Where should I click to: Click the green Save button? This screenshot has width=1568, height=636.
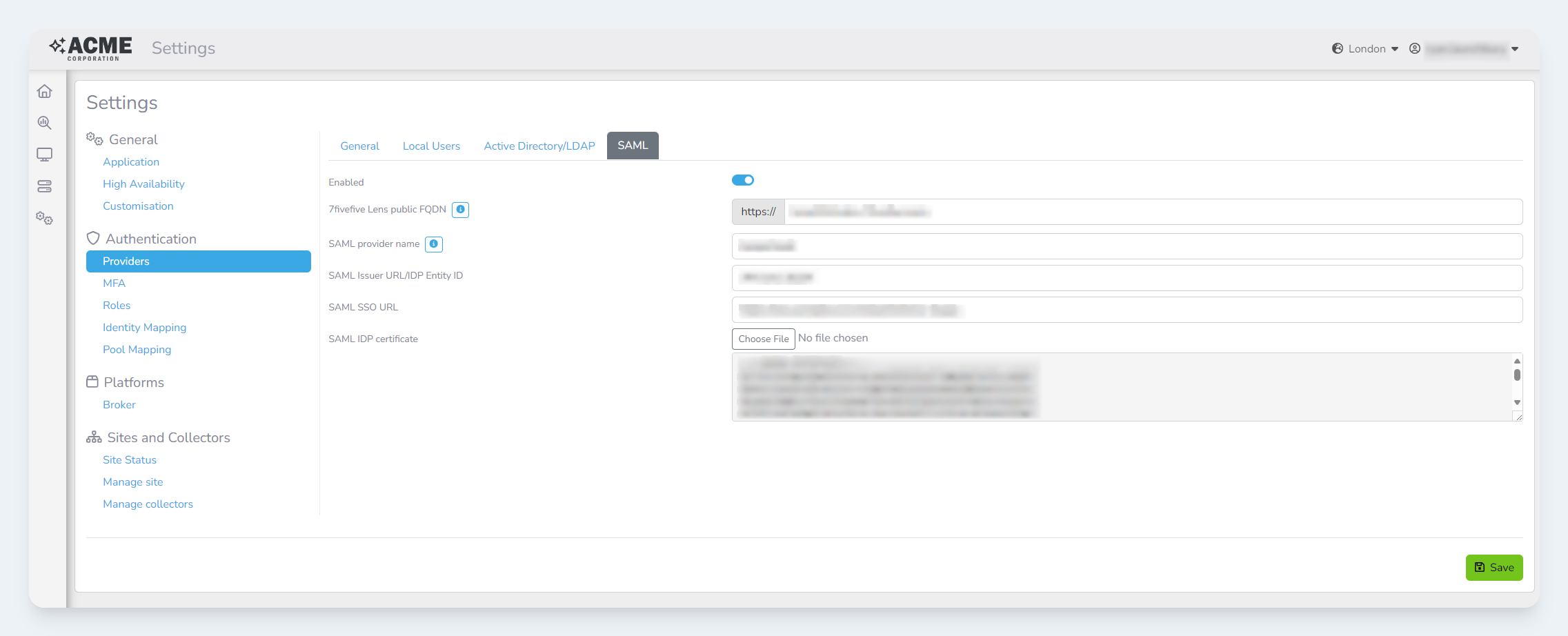(1493, 568)
